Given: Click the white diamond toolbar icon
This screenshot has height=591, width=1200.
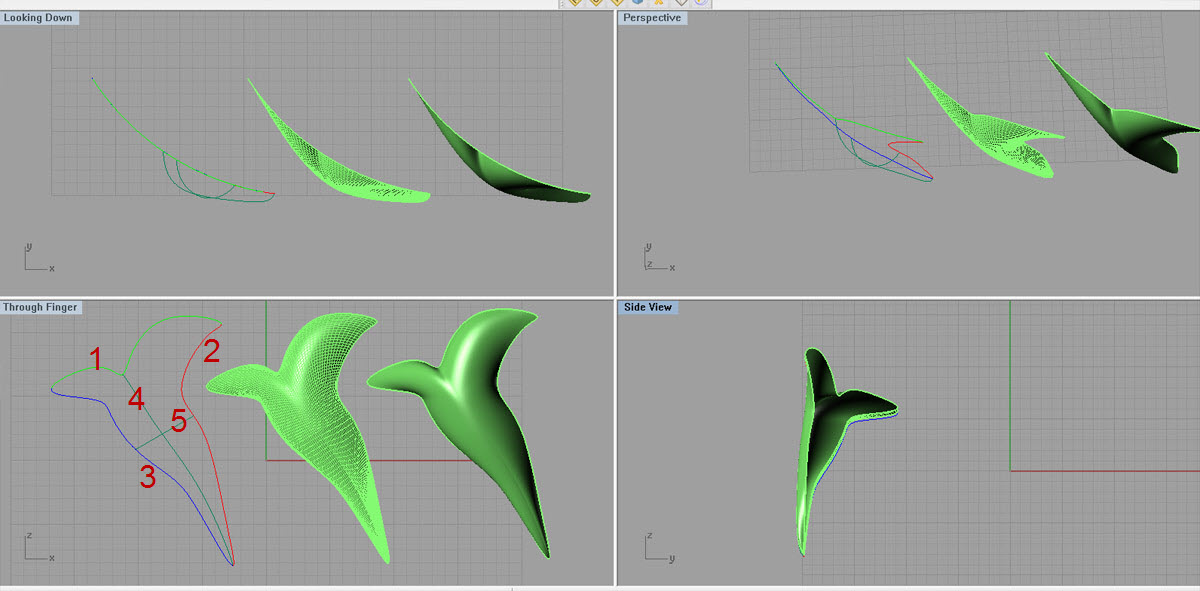Looking at the screenshot, I should tap(681, 3).
